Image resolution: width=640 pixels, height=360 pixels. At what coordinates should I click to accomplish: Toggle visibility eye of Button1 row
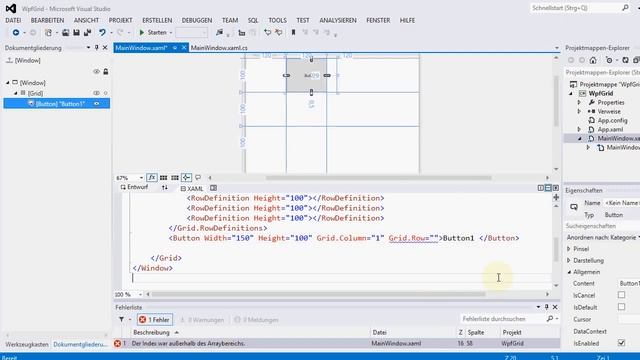tap(97, 104)
